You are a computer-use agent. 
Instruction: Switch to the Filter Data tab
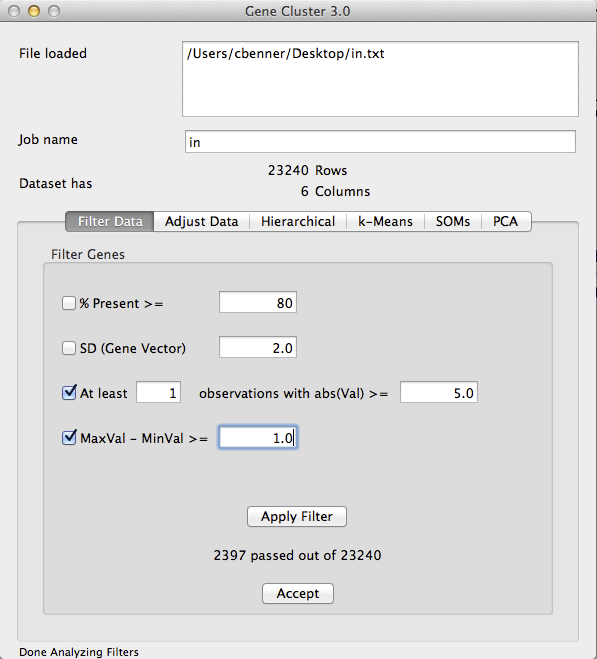[110, 221]
